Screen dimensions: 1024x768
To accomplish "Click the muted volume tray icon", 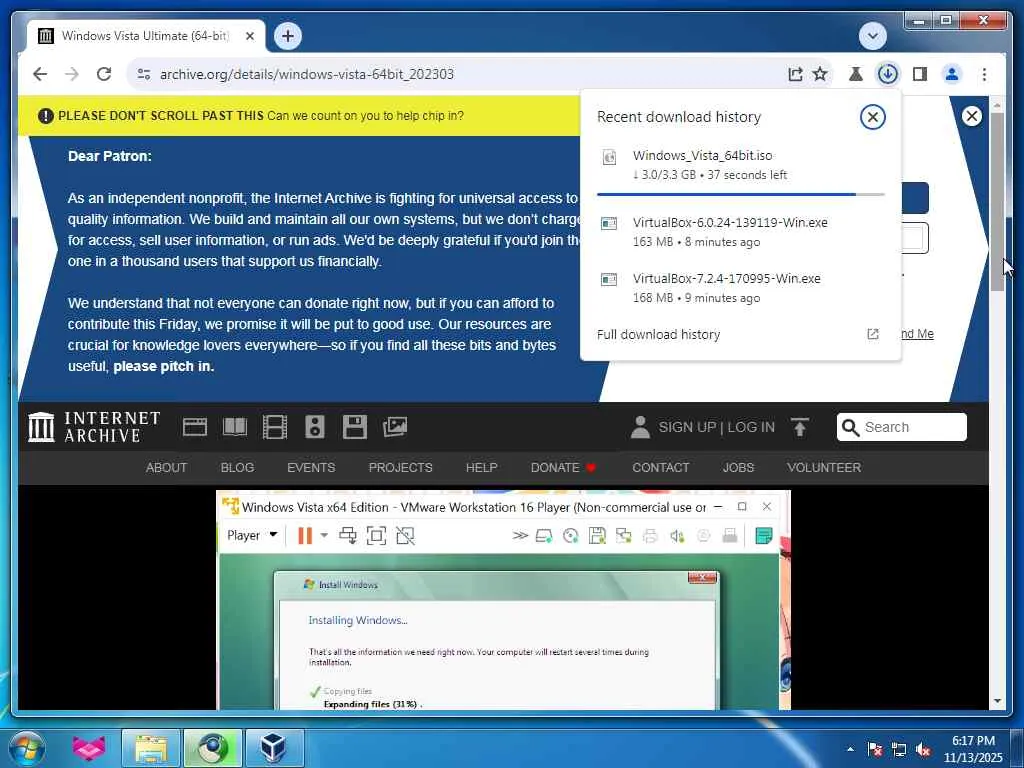I will (x=923, y=750).
